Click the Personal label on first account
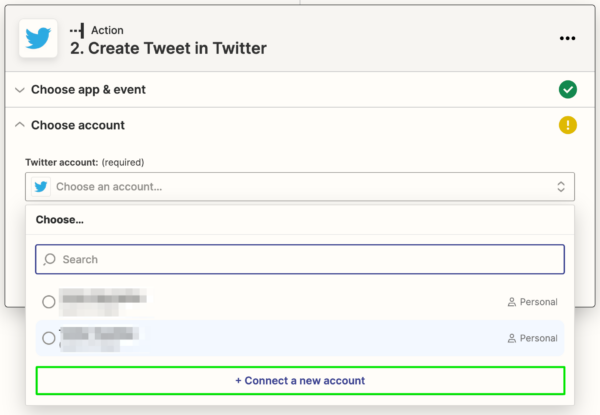The width and height of the screenshot is (600, 415). [538, 302]
